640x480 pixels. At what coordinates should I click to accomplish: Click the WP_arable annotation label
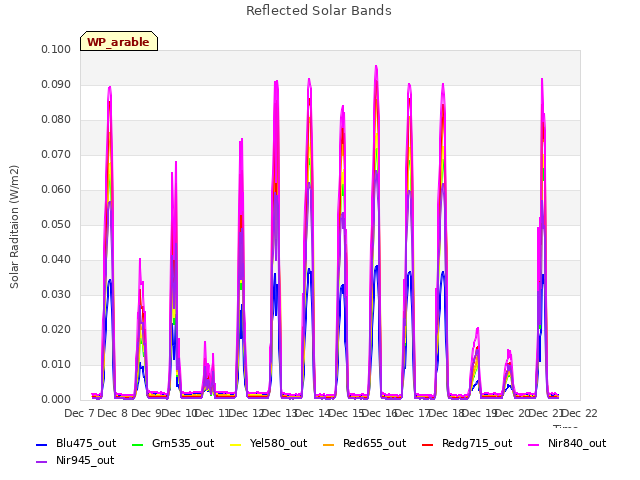(118, 42)
